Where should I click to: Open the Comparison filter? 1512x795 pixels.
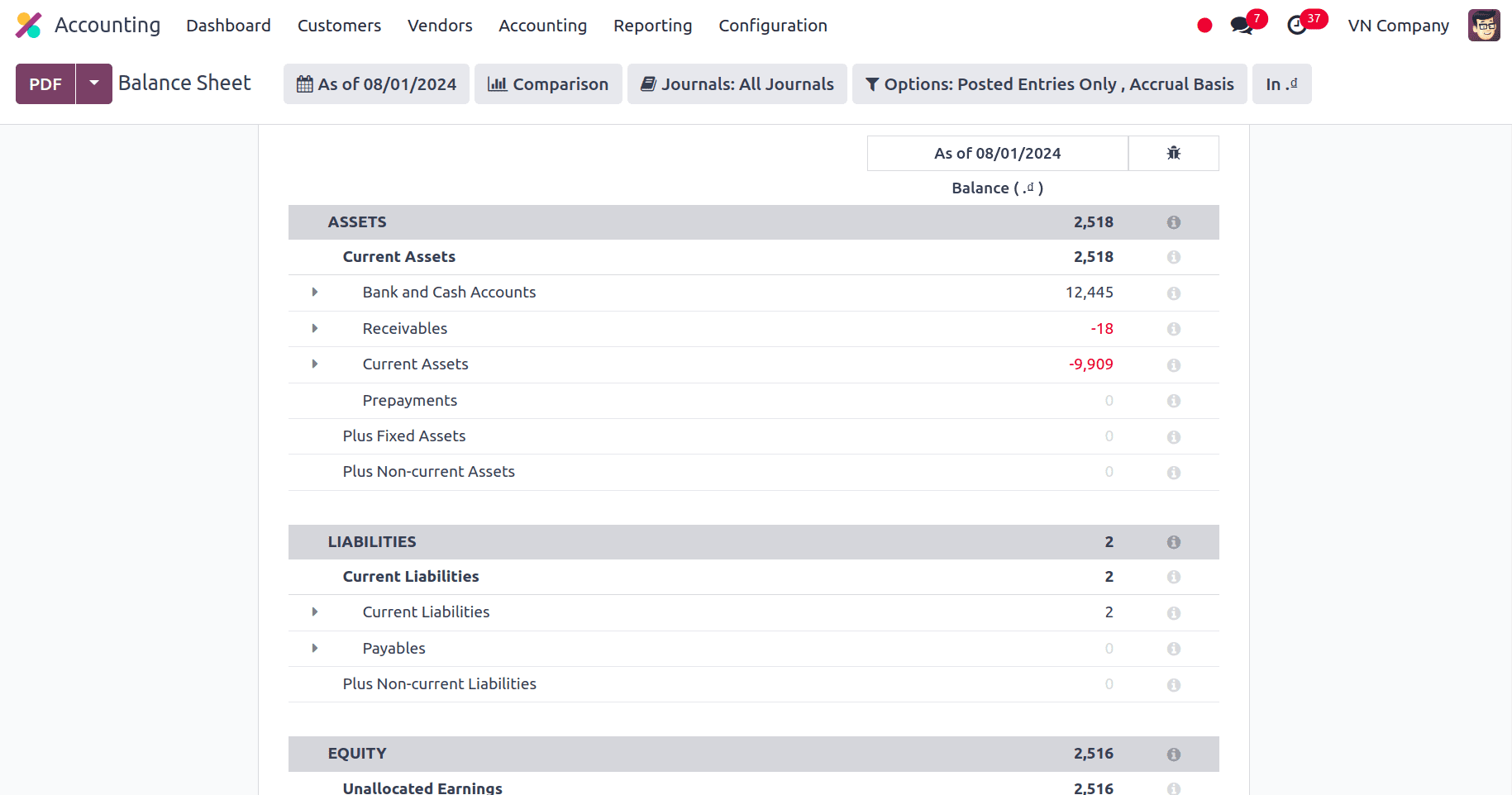[x=548, y=83]
